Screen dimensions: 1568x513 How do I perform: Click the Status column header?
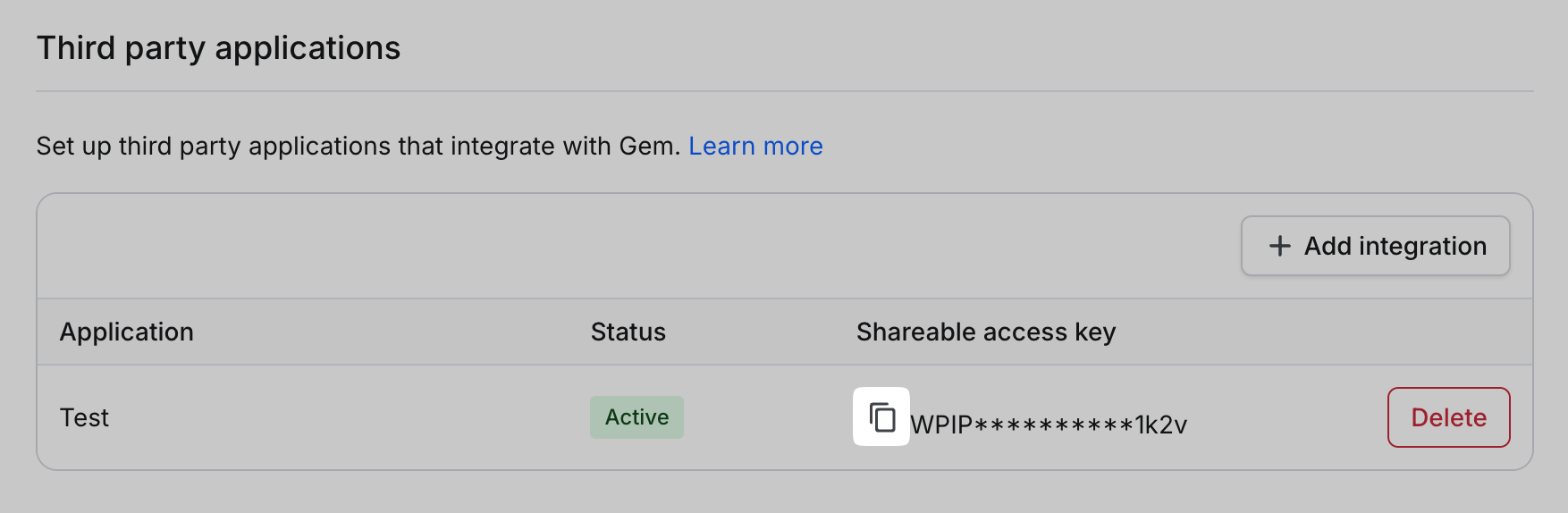(x=628, y=332)
